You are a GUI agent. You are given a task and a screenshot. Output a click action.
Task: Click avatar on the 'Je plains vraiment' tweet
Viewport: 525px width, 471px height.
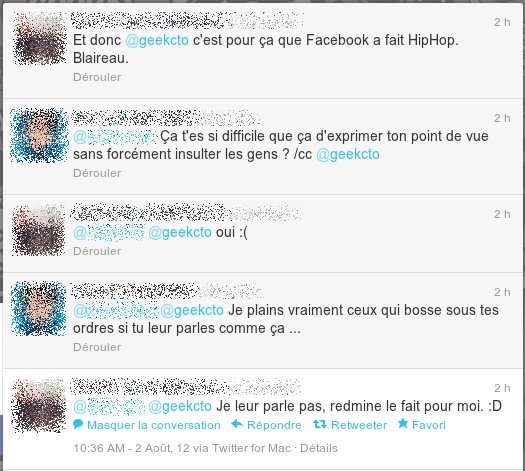click(x=39, y=308)
